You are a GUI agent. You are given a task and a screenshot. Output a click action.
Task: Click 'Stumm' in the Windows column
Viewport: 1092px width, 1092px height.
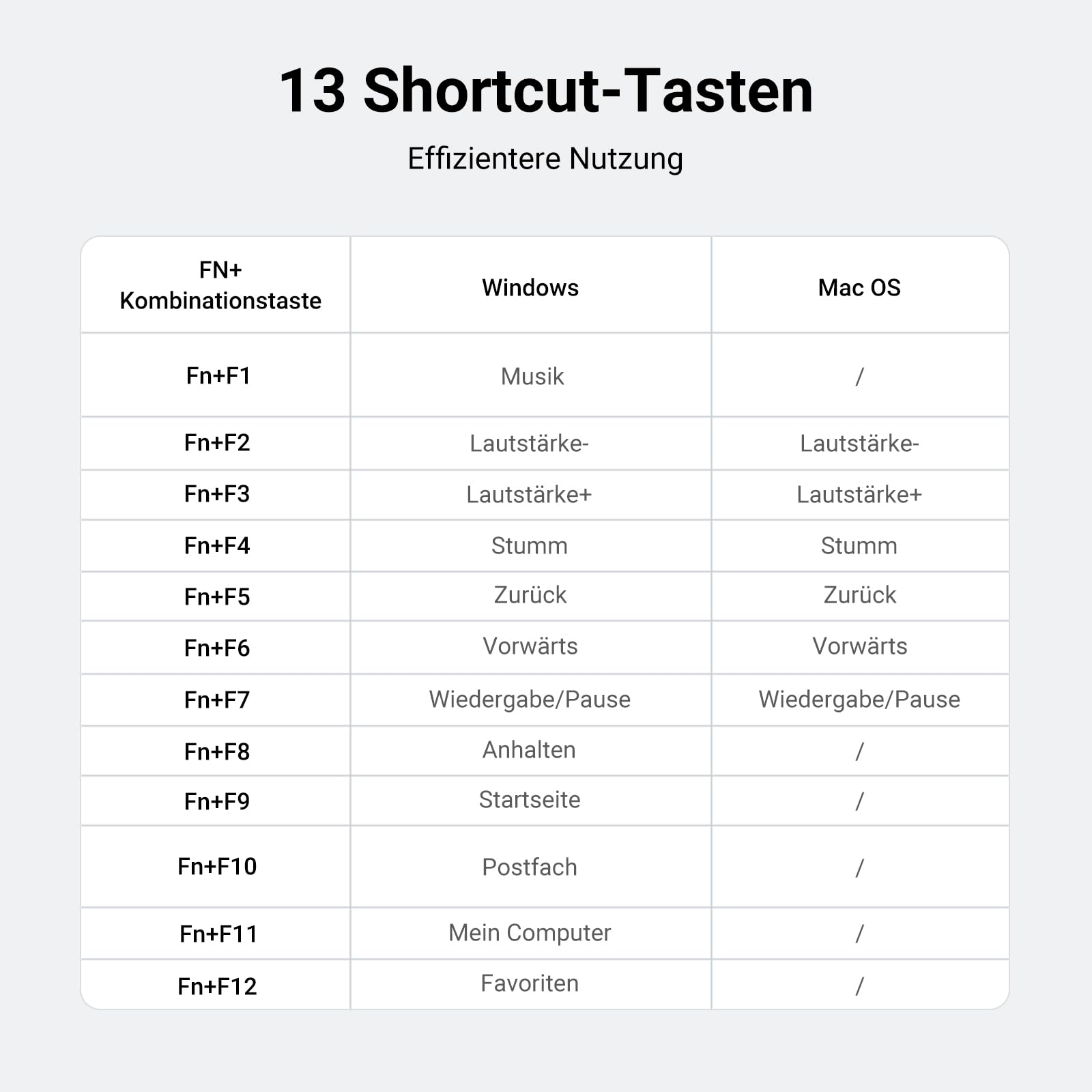point(530,545)
